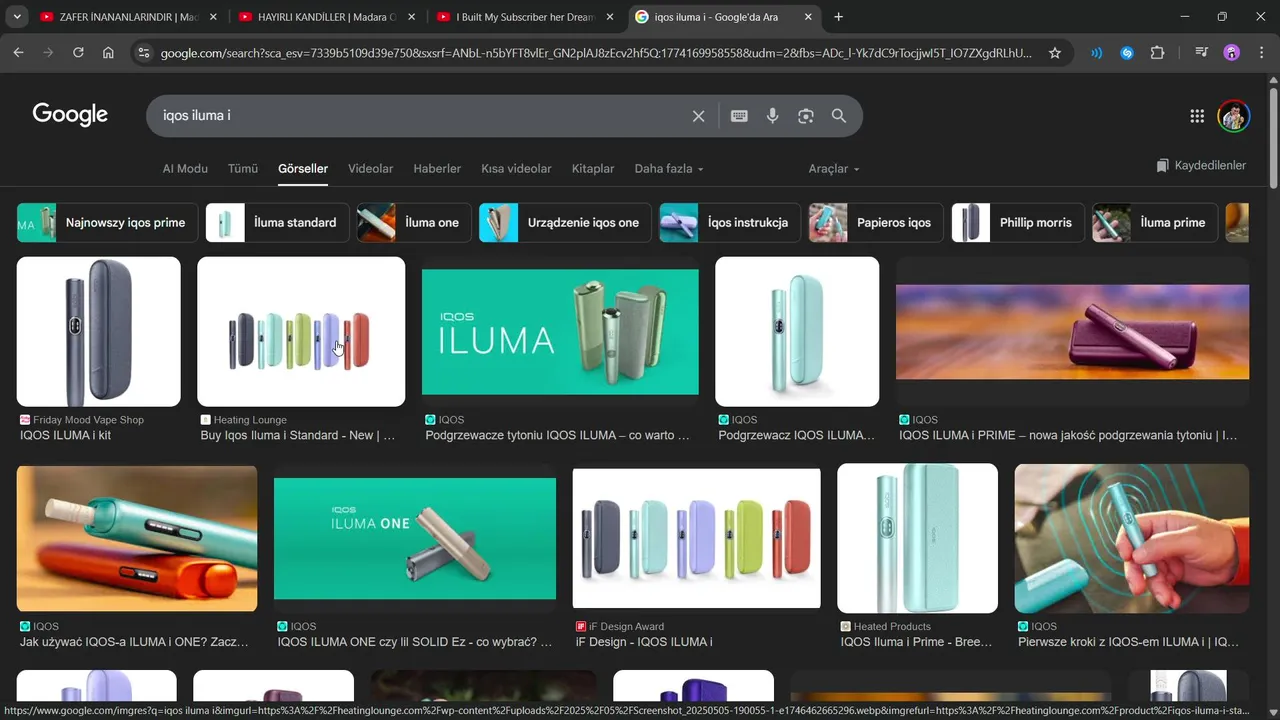View site information icon in address bar
Viewport: 1280px width, 720px height.
(144, 53)
